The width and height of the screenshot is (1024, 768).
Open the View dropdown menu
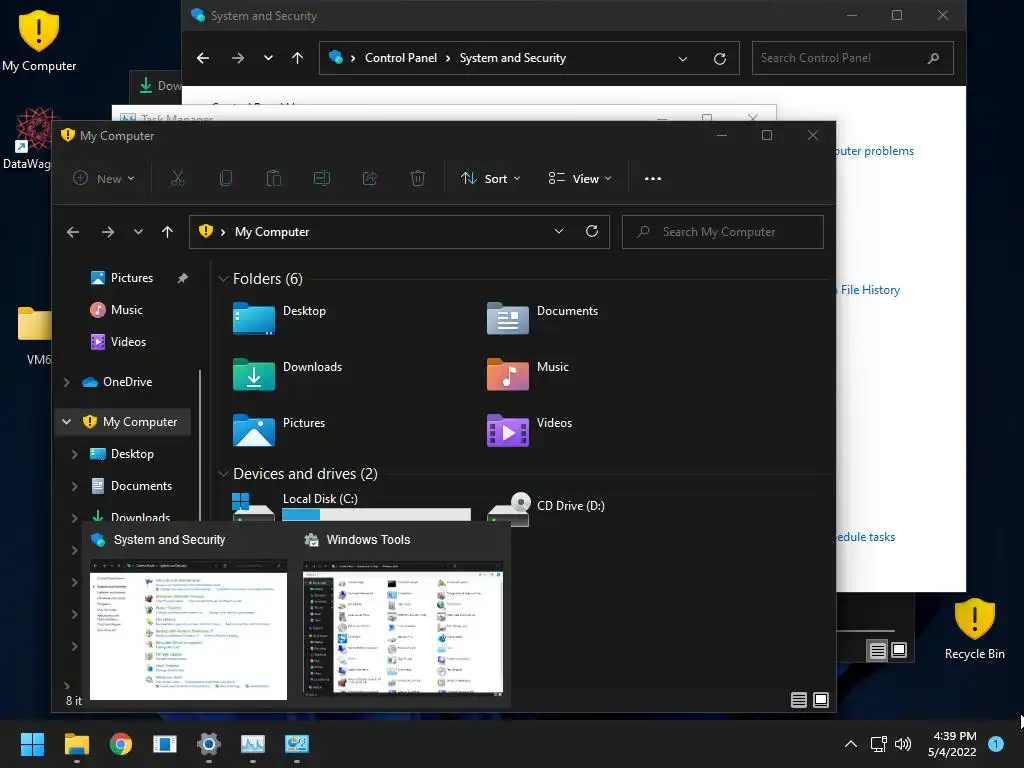click(581, 178)
